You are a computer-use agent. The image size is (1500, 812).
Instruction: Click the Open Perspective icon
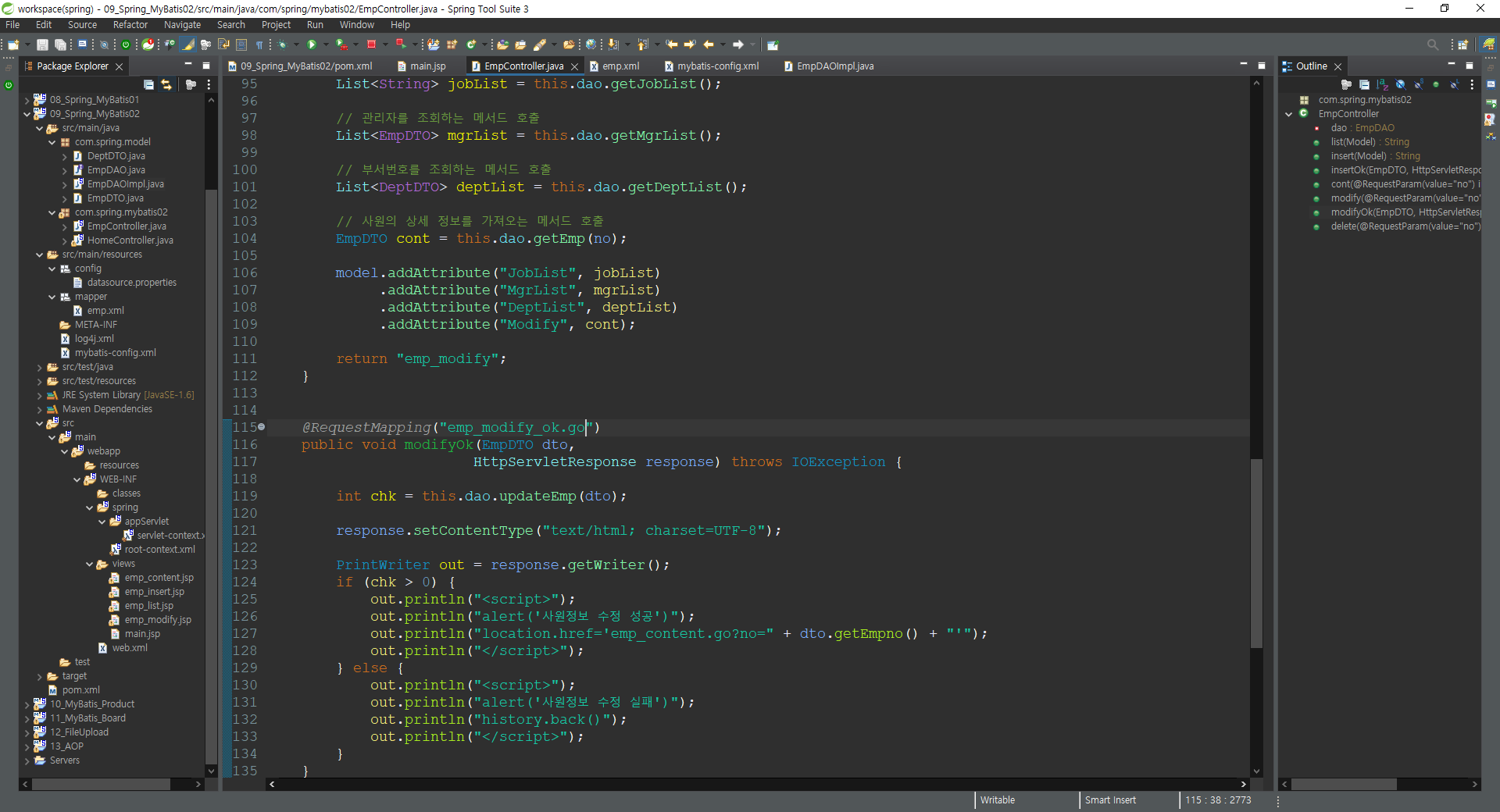pos(1463,45)
